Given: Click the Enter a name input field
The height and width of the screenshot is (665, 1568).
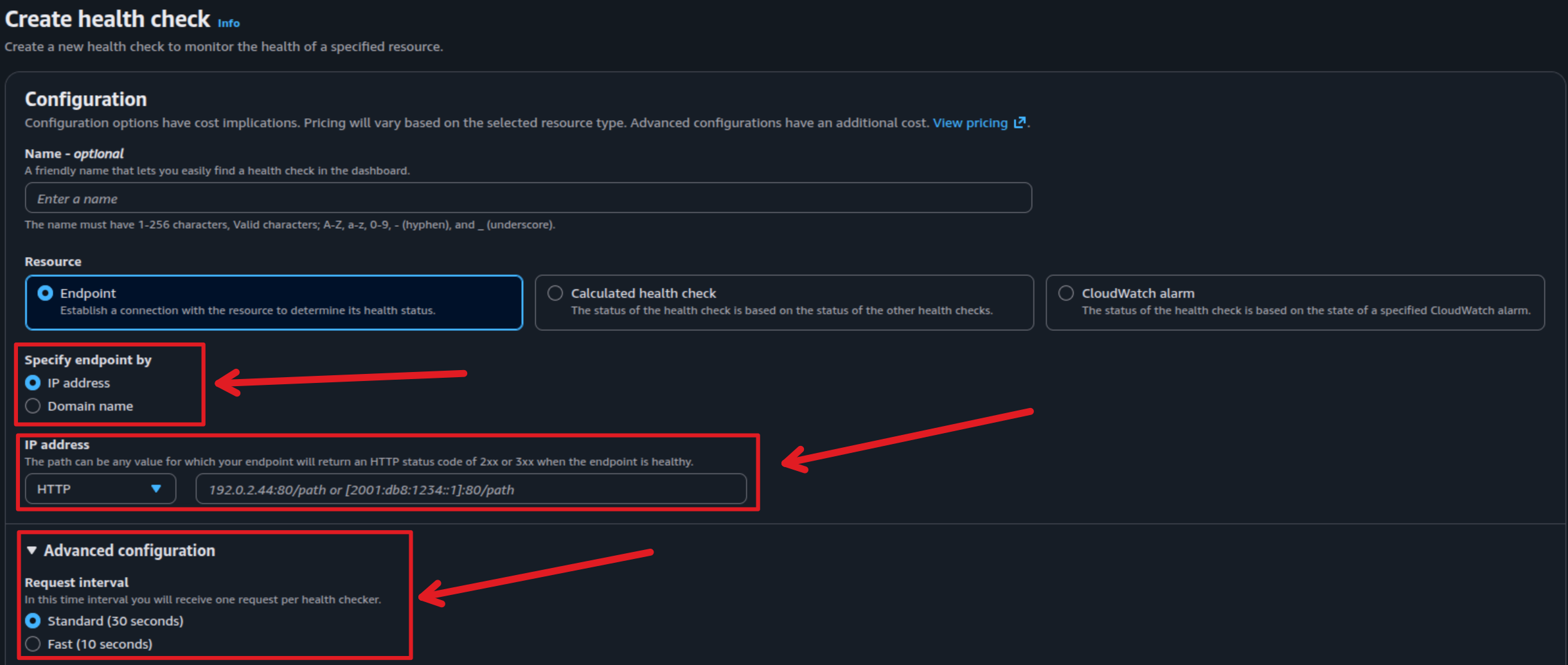Looking at the screenshot, I should (528, 199).
